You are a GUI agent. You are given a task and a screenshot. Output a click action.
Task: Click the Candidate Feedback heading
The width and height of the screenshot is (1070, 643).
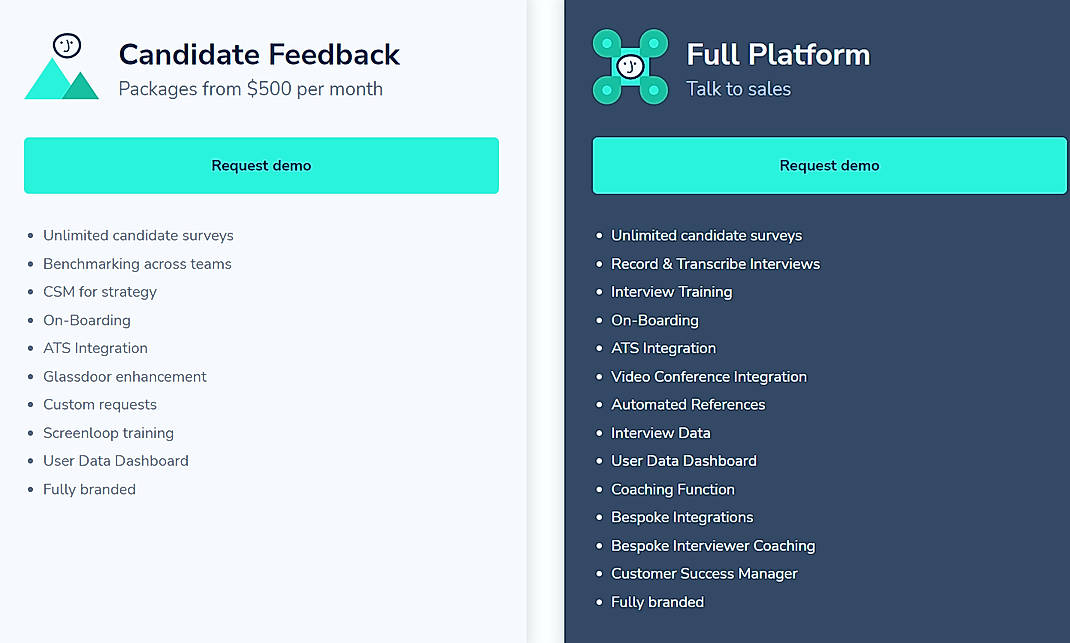point(259,54)
